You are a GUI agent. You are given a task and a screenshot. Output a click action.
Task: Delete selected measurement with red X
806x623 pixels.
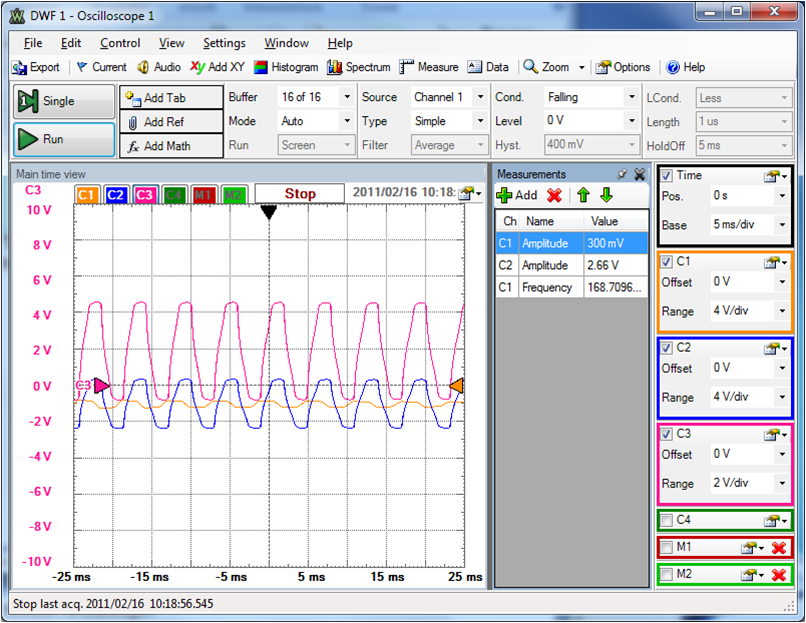pyautogui.click(x=553, y=195)
